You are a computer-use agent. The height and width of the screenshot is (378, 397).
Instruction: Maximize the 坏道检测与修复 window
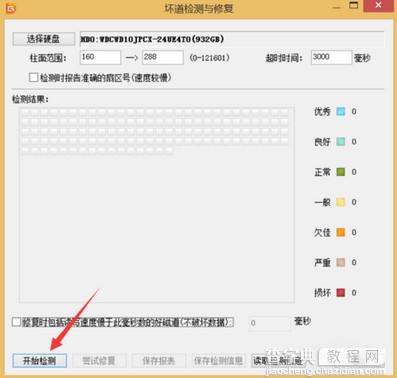[353, 6]
